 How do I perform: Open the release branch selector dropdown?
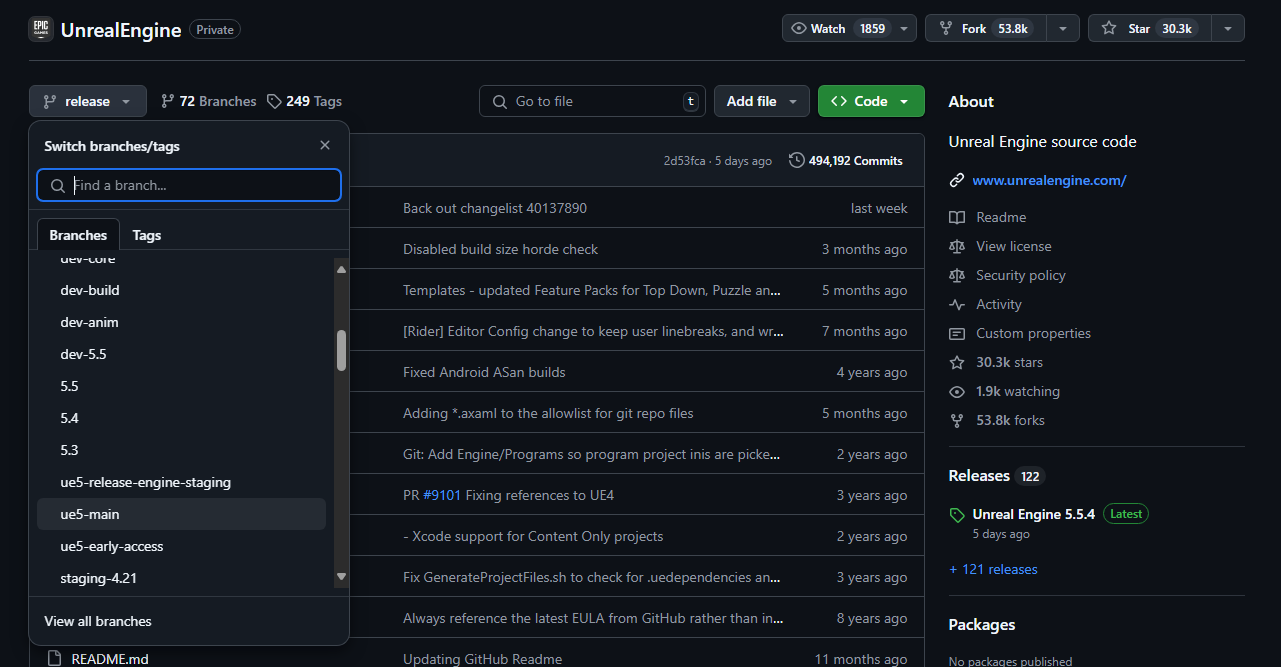tap(88, 101)
